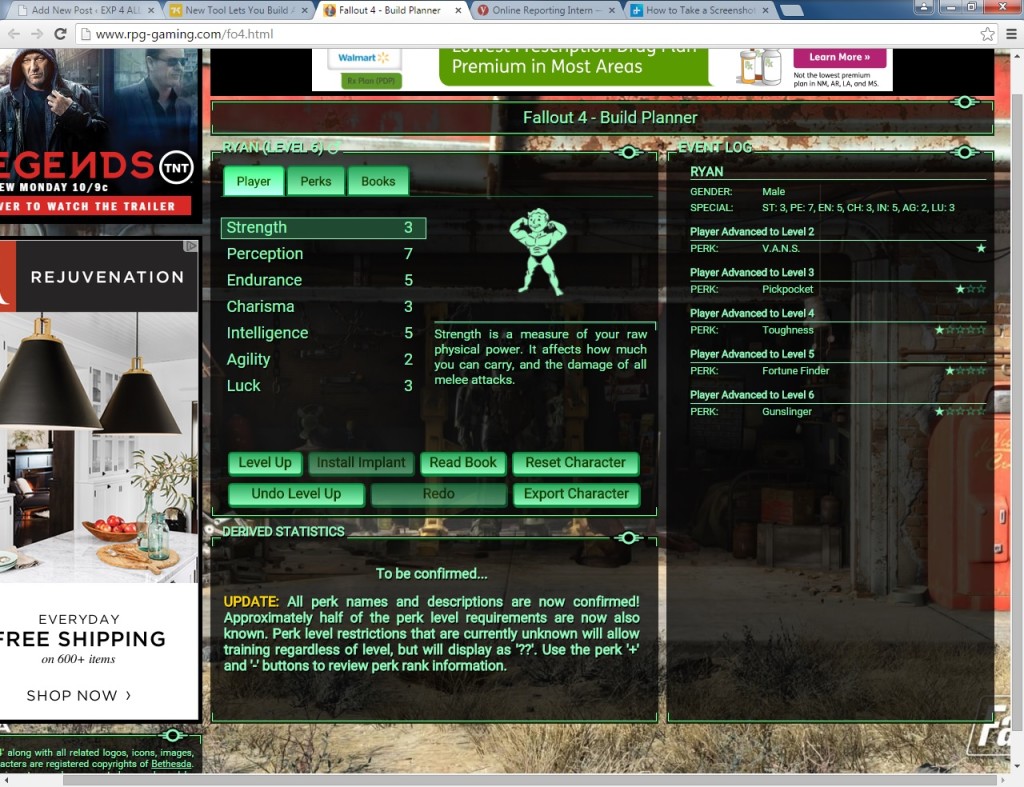Click the browser back arrow
This screenshot has height=787, width=1024.
tap(14, 34)
